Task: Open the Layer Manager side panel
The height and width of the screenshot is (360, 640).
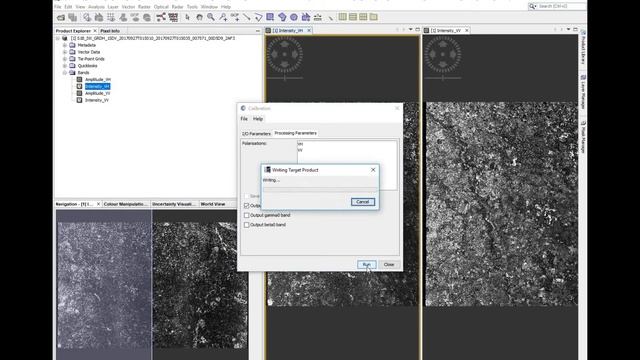Action: point(583,92)
